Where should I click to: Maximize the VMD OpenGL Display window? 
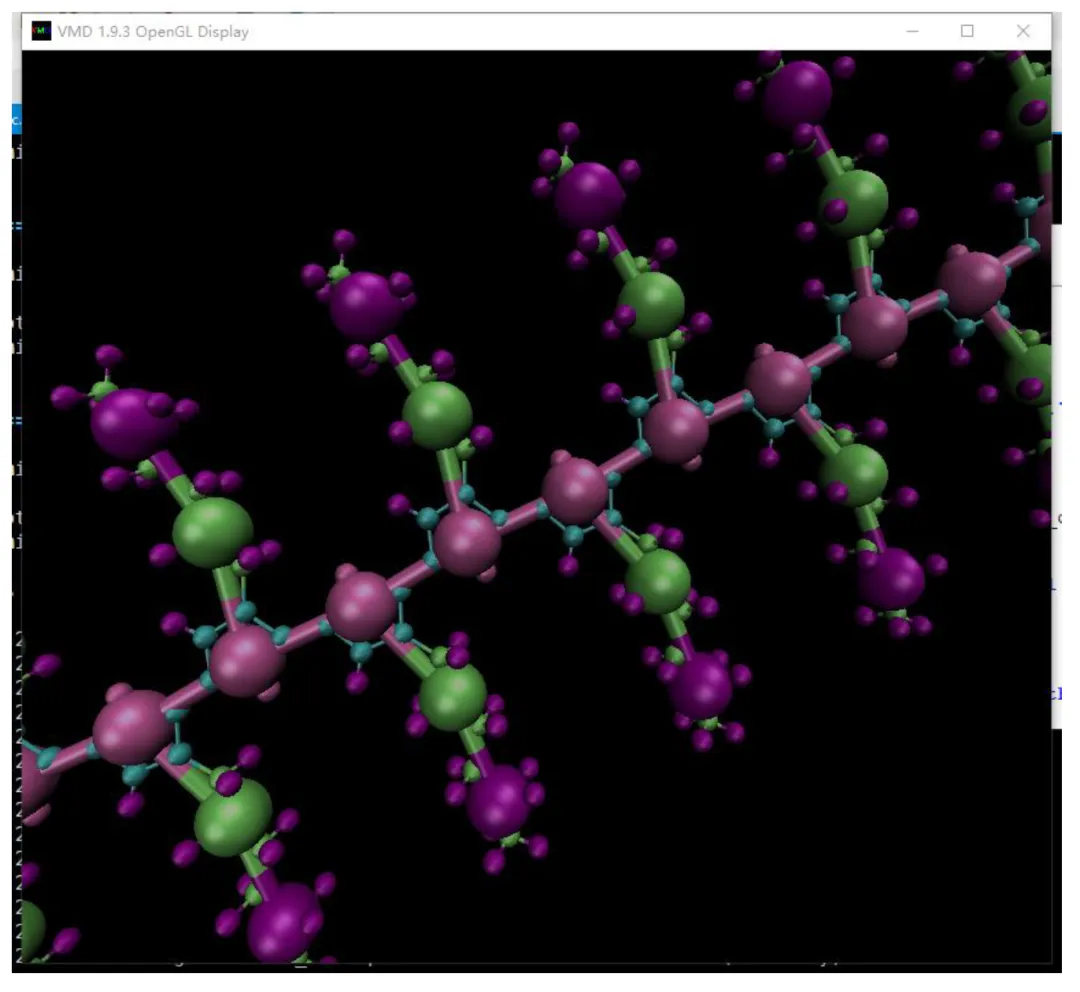pyautogui.click(x=967, y=31)
